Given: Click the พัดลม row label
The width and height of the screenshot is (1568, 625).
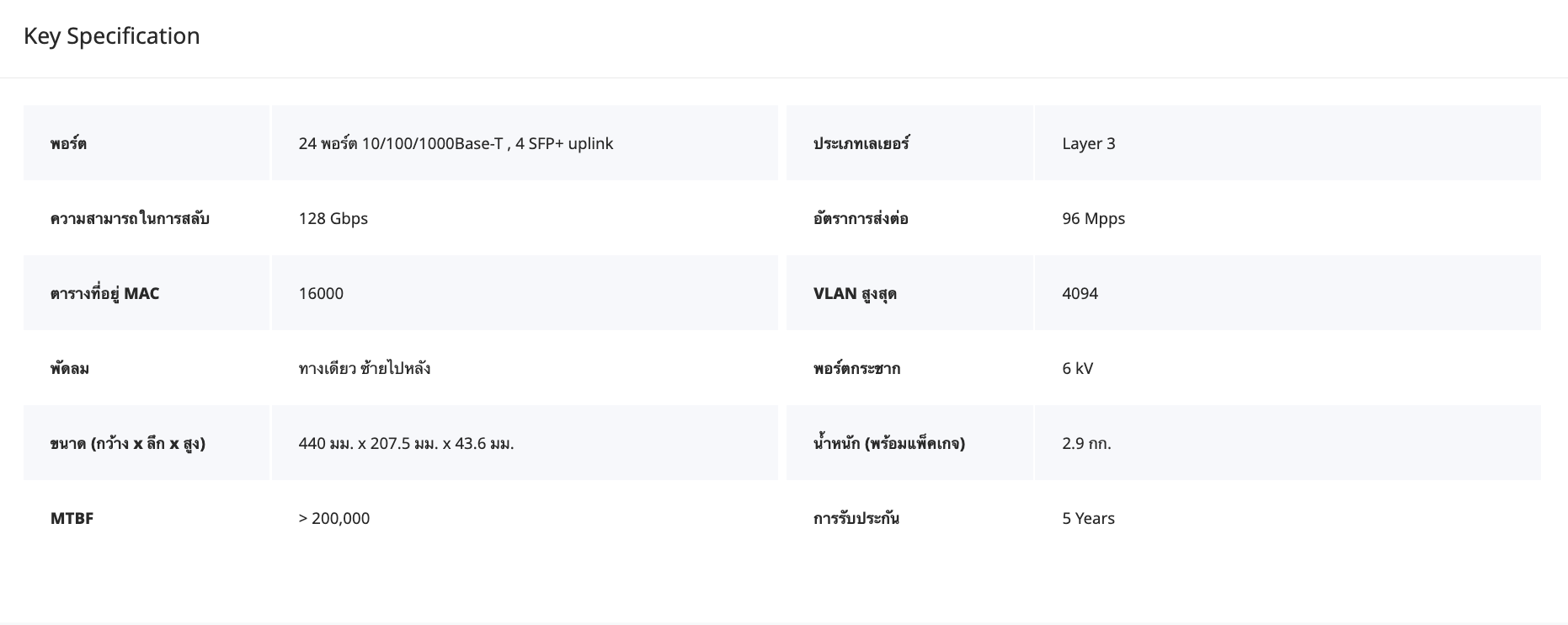Looking at the screenshot, I should coord(70,368).
